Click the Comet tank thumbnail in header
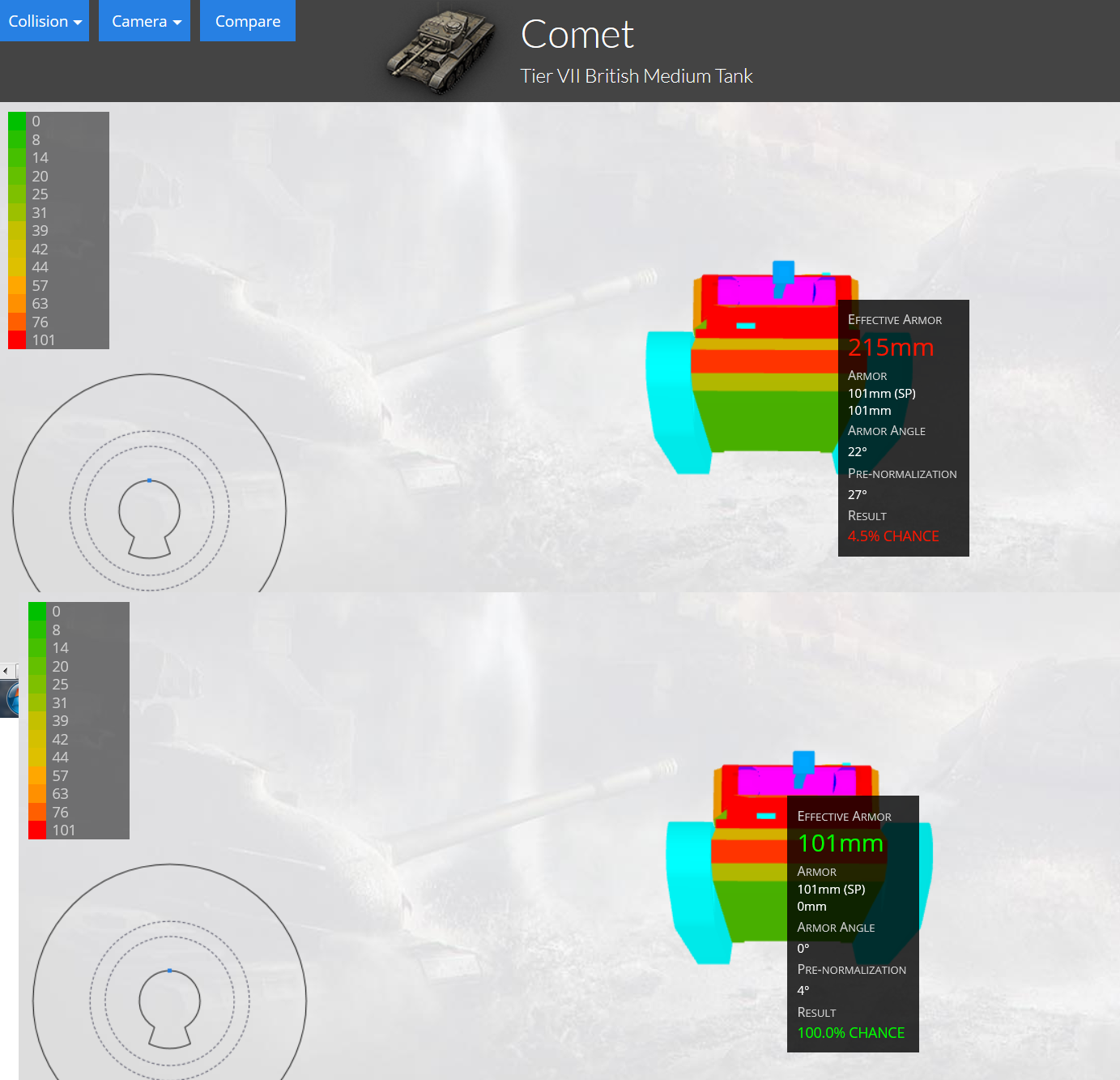The image size is (1120, 1080). [441, 51]
